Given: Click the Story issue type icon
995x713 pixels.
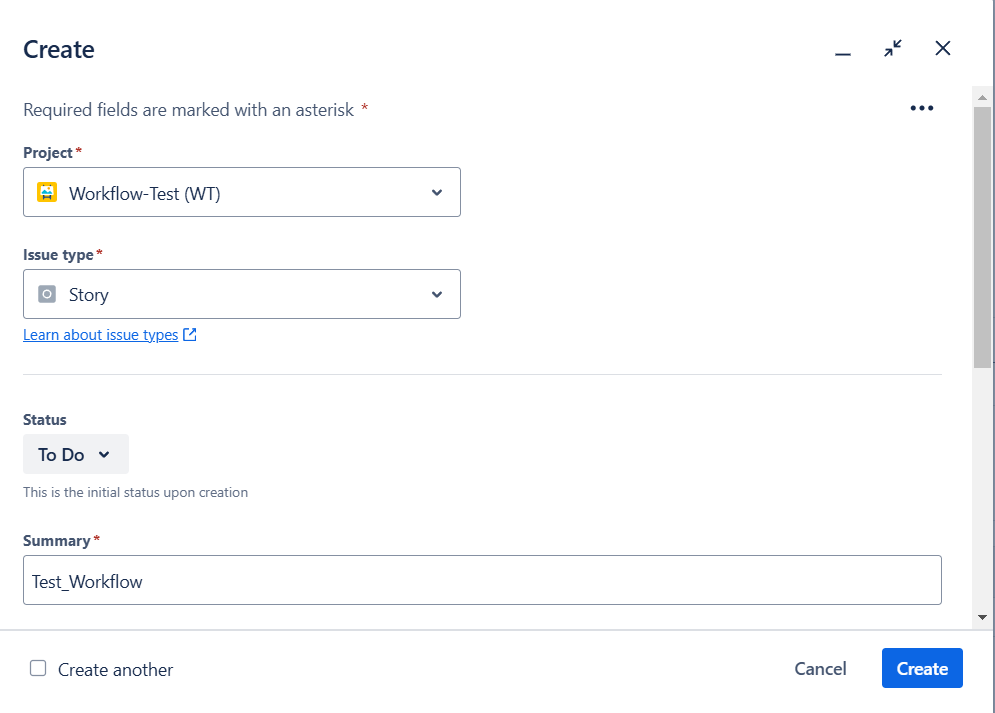Looking at the screenshot, I should [47, 295].
